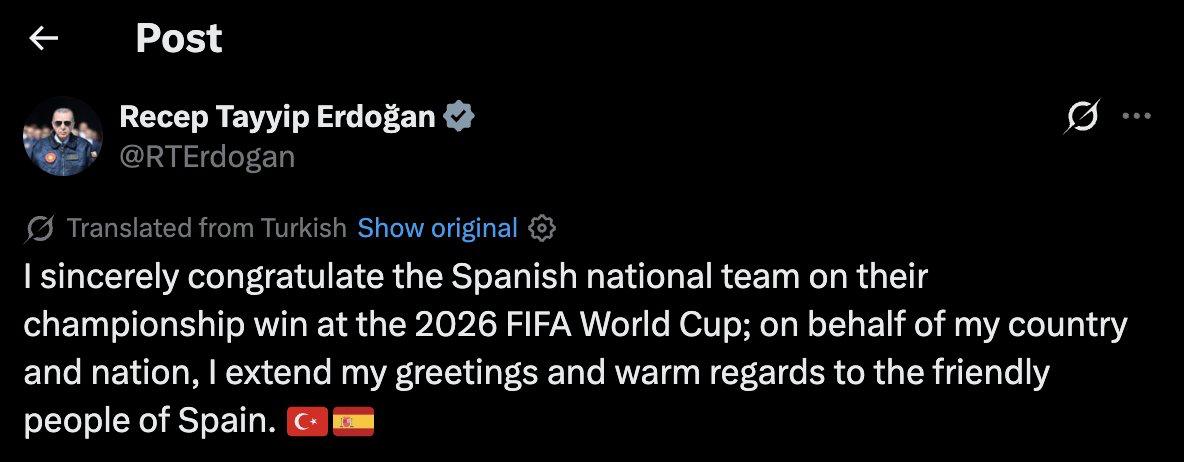Click the Translated from Turkish label
The image size is (1184, 462).
click(207, 228)
